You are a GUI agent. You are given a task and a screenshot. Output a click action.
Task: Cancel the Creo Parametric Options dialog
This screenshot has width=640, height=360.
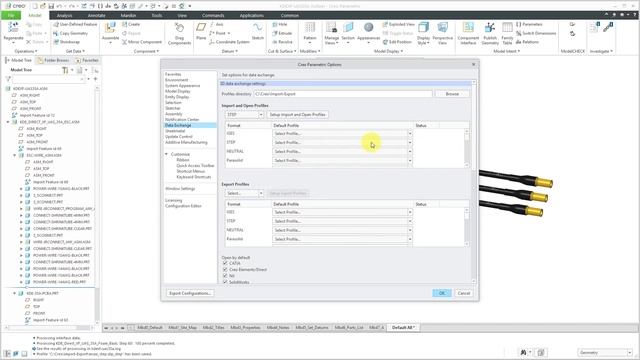pos(464,293)
